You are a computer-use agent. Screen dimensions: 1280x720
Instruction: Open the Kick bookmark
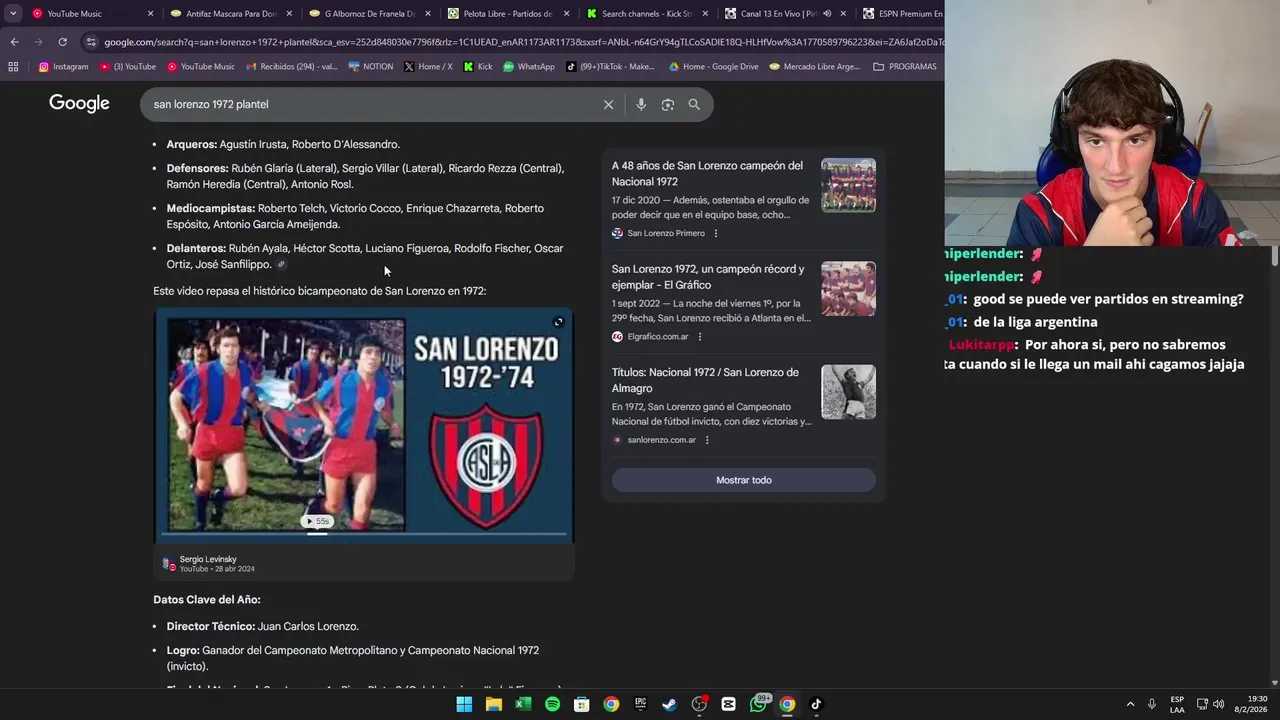[x=478, y=67]
